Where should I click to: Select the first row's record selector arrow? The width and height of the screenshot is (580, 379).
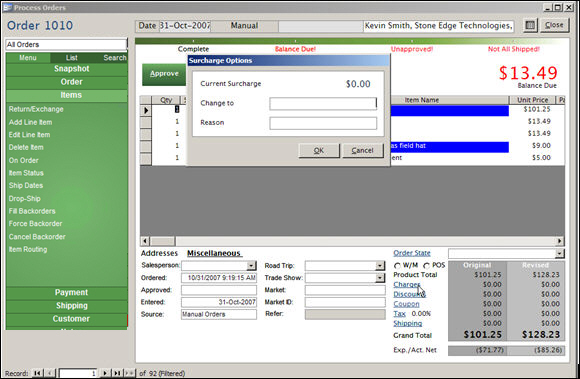tap(146, 110)
